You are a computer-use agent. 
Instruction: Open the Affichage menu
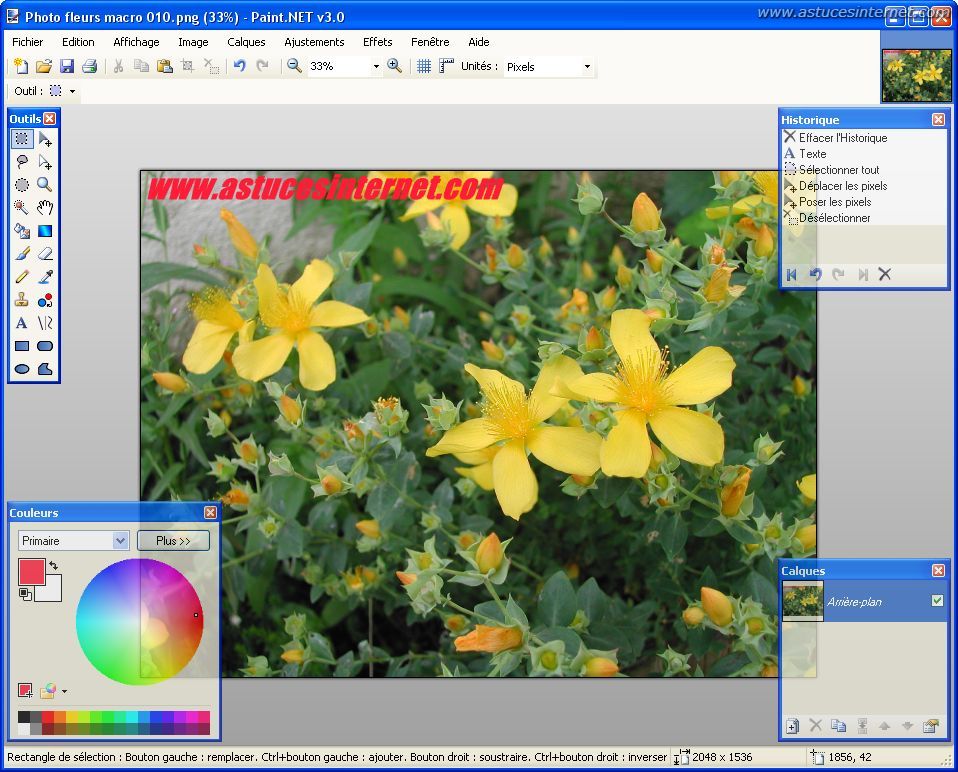(x=136, y=42)
